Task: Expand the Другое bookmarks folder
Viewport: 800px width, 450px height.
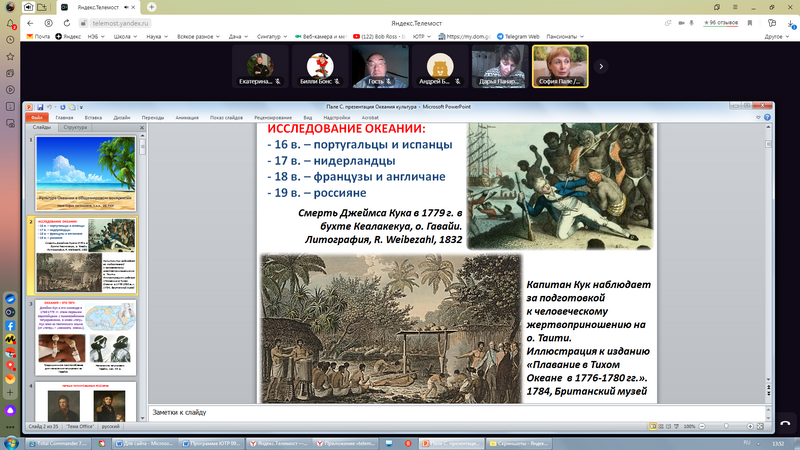Action: click(x=776, y=36)
